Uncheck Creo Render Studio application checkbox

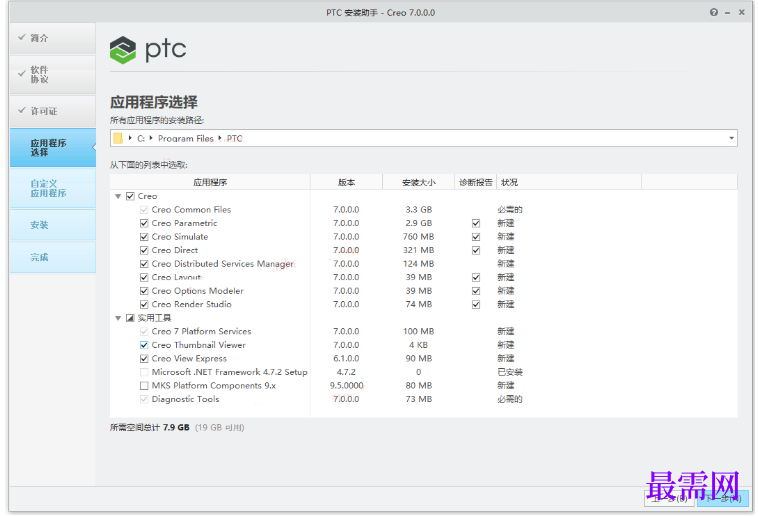(144, 305)
